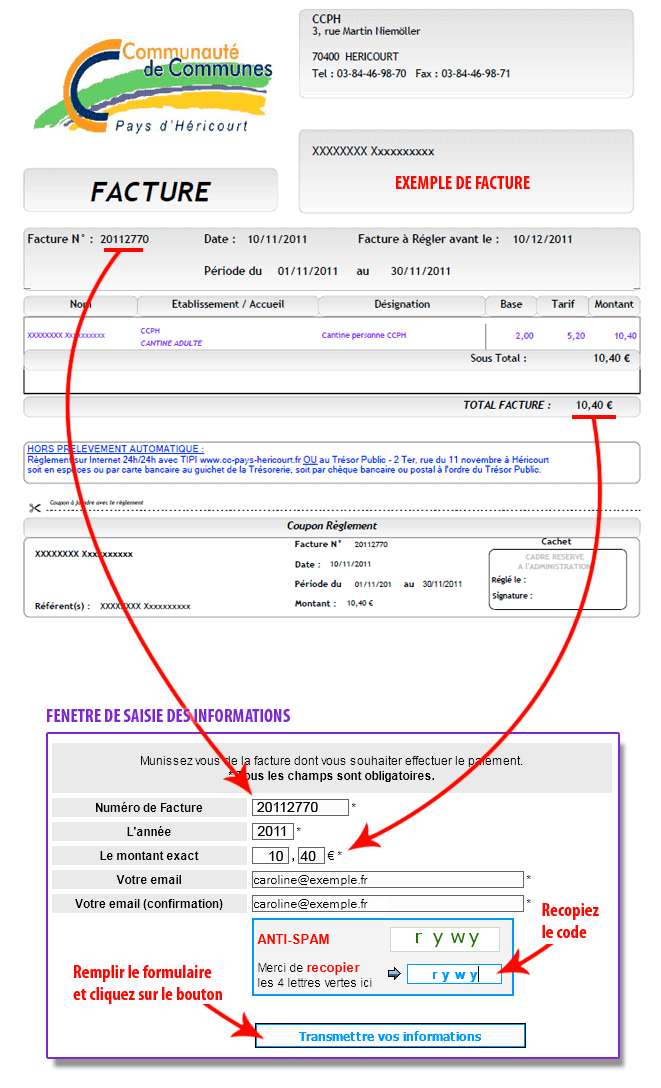Select the Montant column header

[613, 304]
